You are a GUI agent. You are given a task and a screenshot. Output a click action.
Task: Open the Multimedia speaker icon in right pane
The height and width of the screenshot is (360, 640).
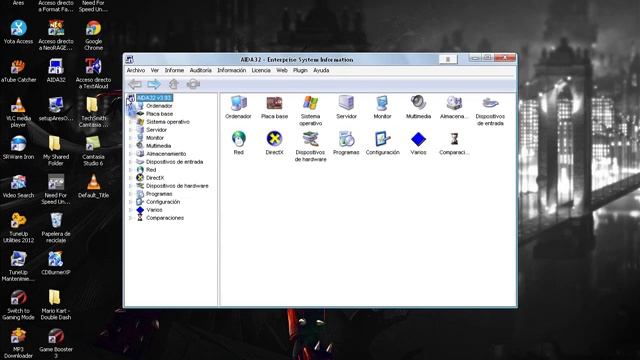418,103
